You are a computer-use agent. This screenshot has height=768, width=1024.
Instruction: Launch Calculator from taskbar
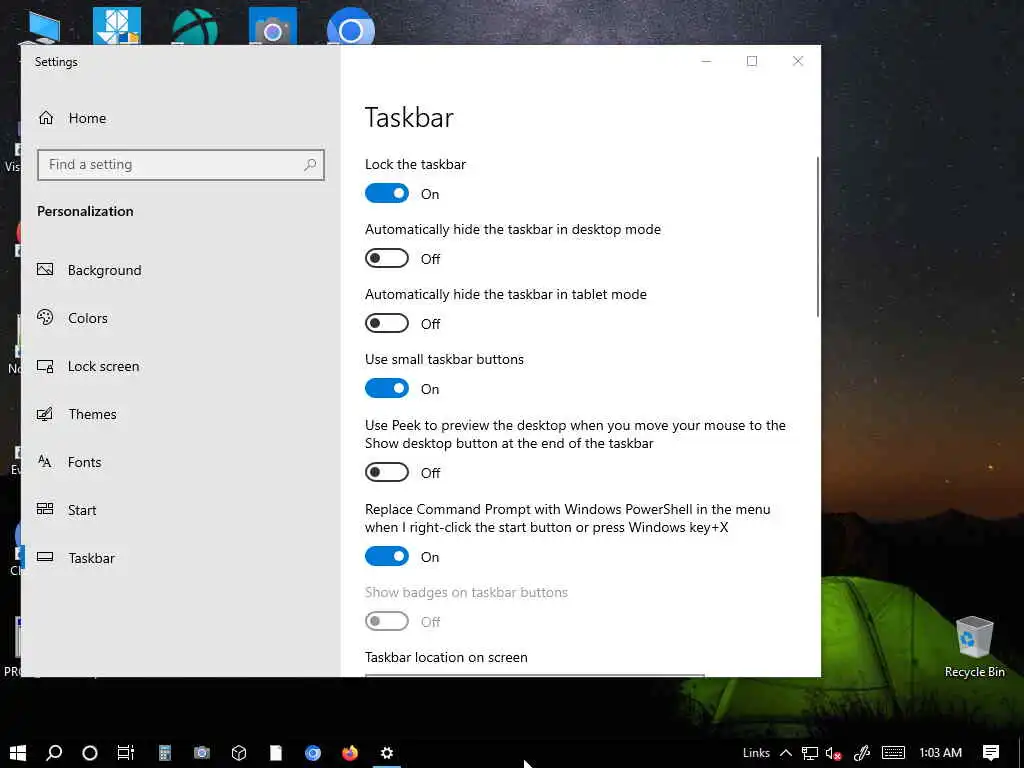tap(165, 753)
